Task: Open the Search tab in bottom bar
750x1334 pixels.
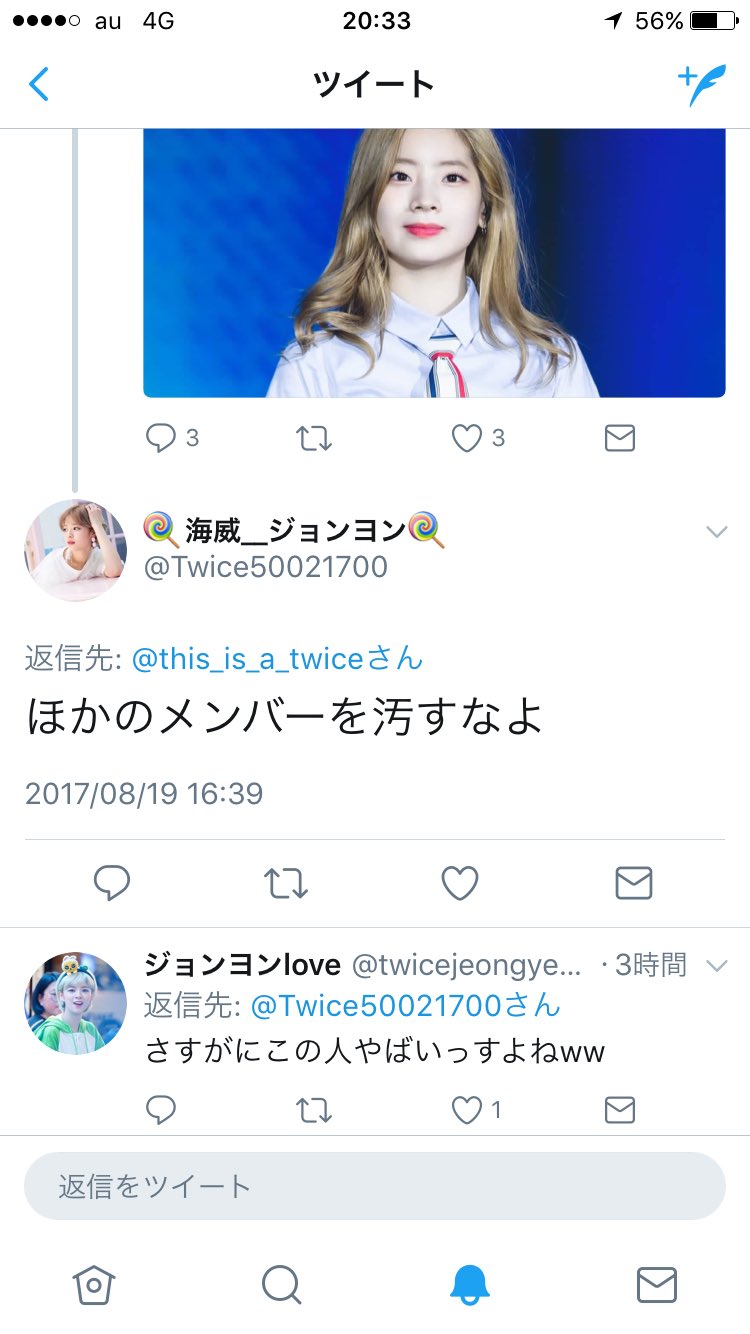Action: click(x=281, y=1285)
